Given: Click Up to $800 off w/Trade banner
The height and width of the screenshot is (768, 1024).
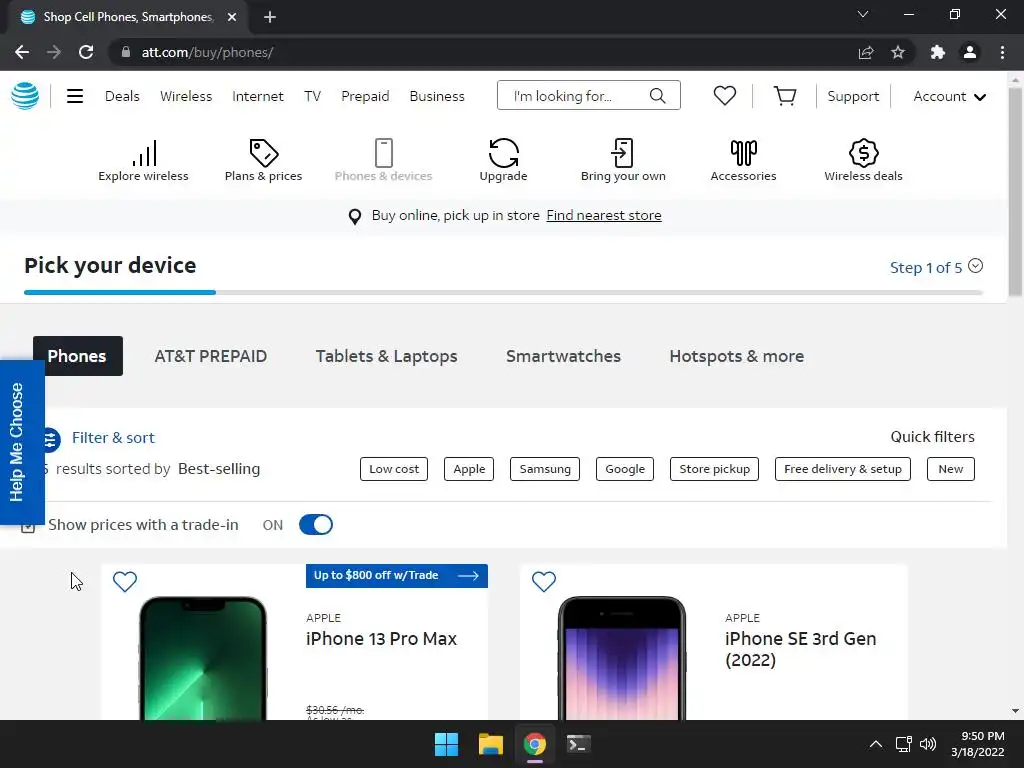Looking at the screenshot, I should tap(396, 575).
